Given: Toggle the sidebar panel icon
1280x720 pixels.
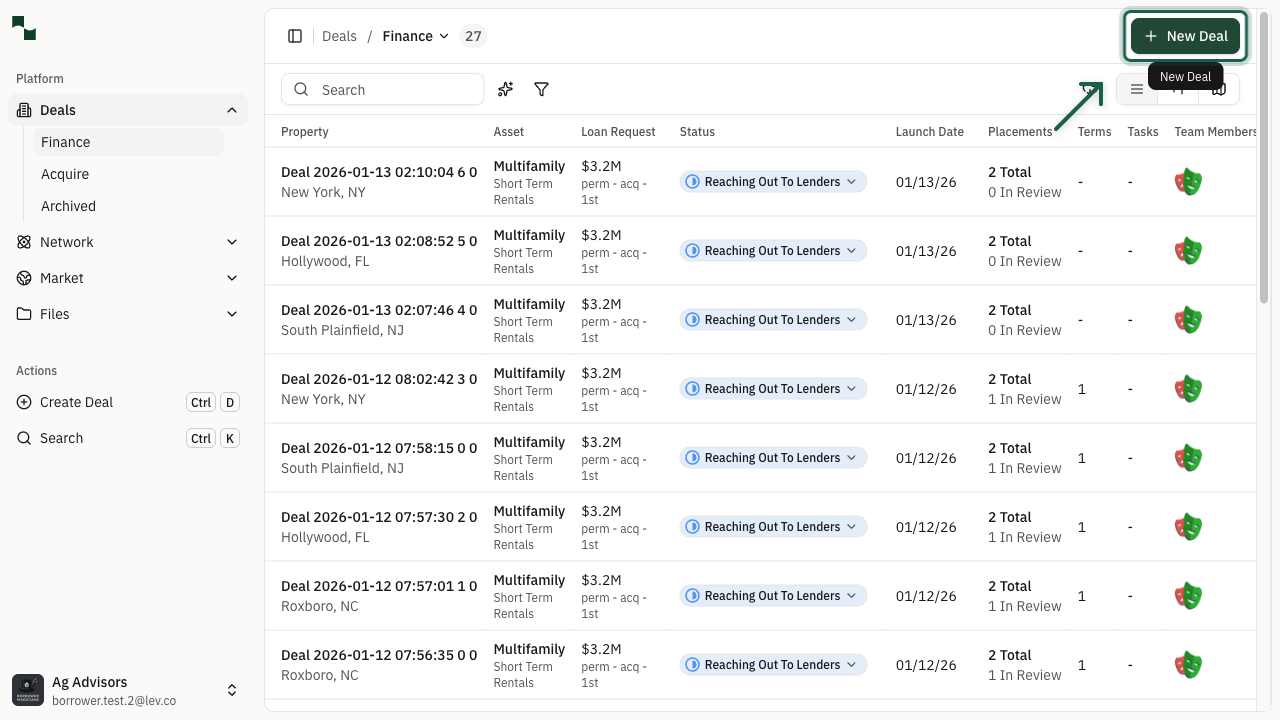Looking at the screenshot, I should (x=295, y=36).
